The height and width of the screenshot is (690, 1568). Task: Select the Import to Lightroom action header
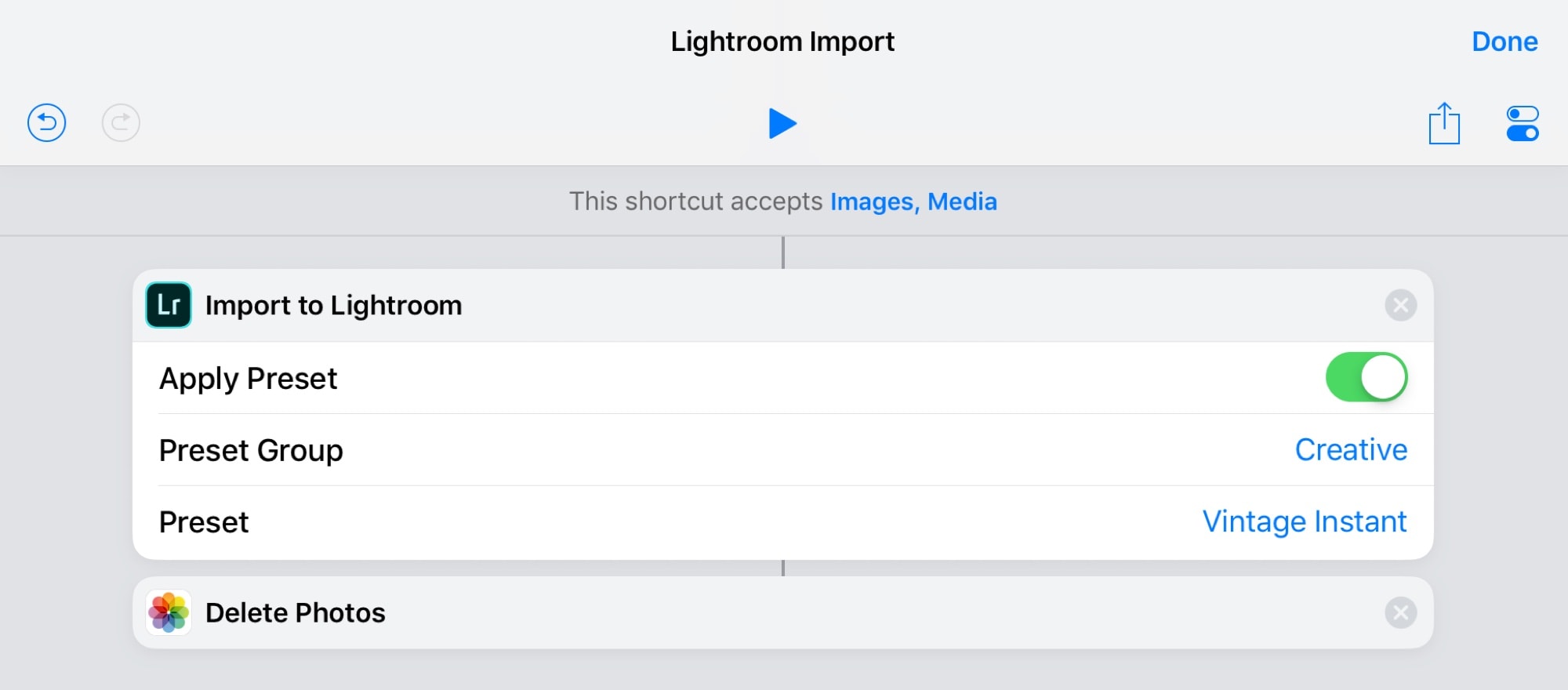click(x=333, y=306)
